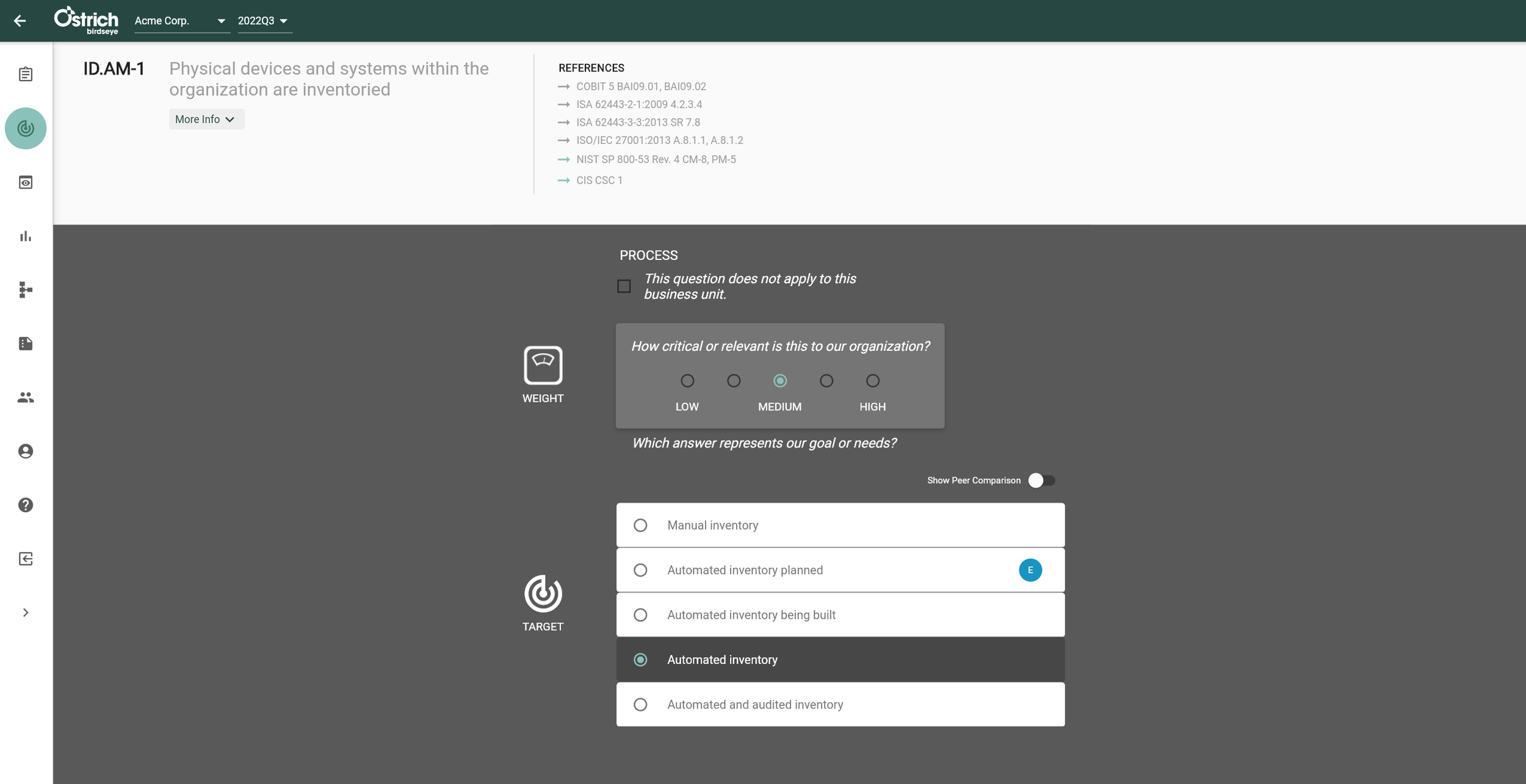
Task: Open the hierarchy tree sidebar icon
Action: point(26,290)
